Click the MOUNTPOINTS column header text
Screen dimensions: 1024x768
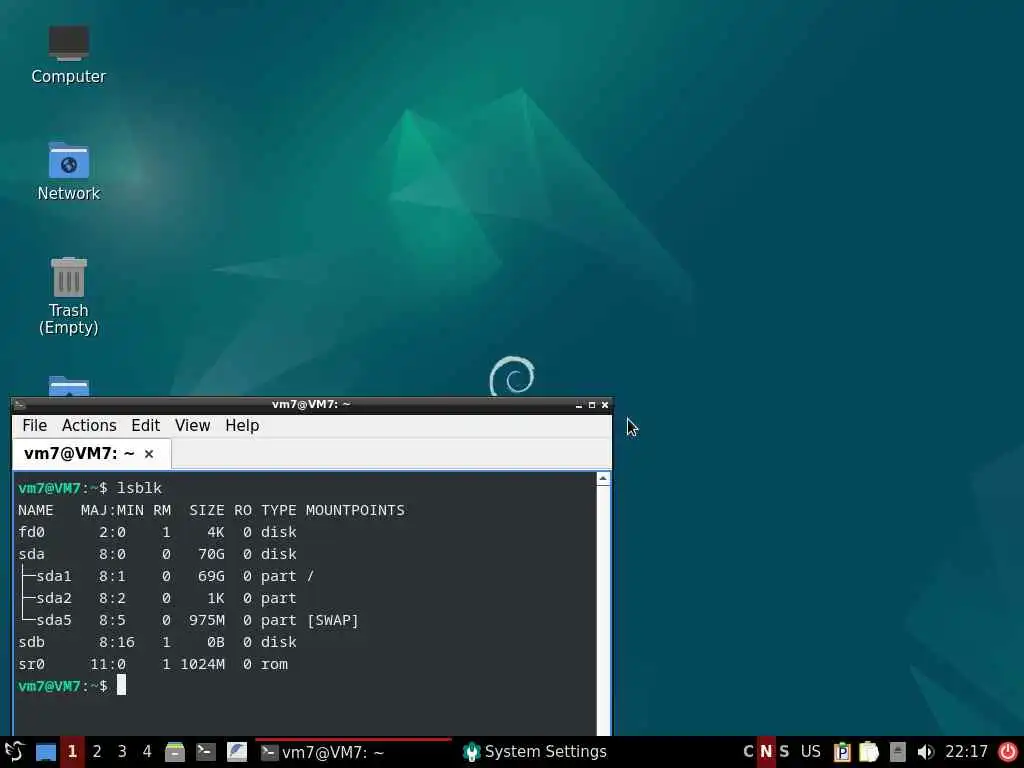tap(355, 510)
